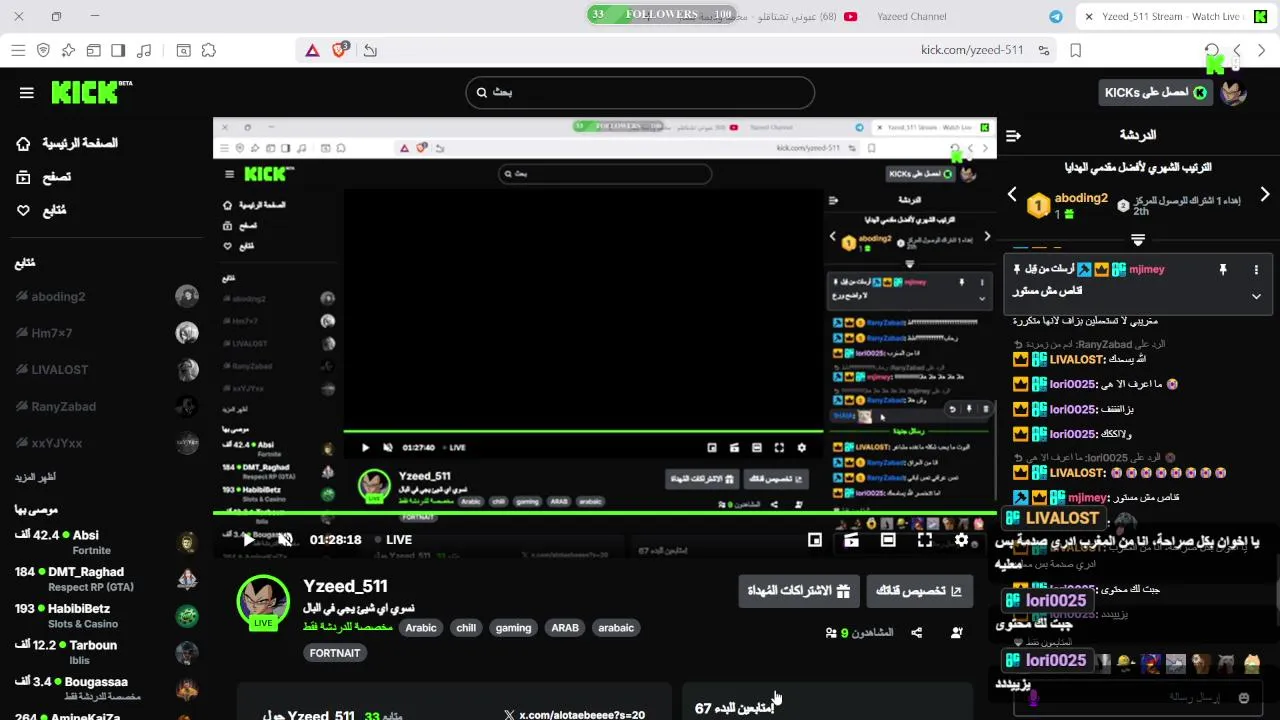1280x720 pixels.
Task: Open the browse sidebar link
Action: [x=56, y=177]
